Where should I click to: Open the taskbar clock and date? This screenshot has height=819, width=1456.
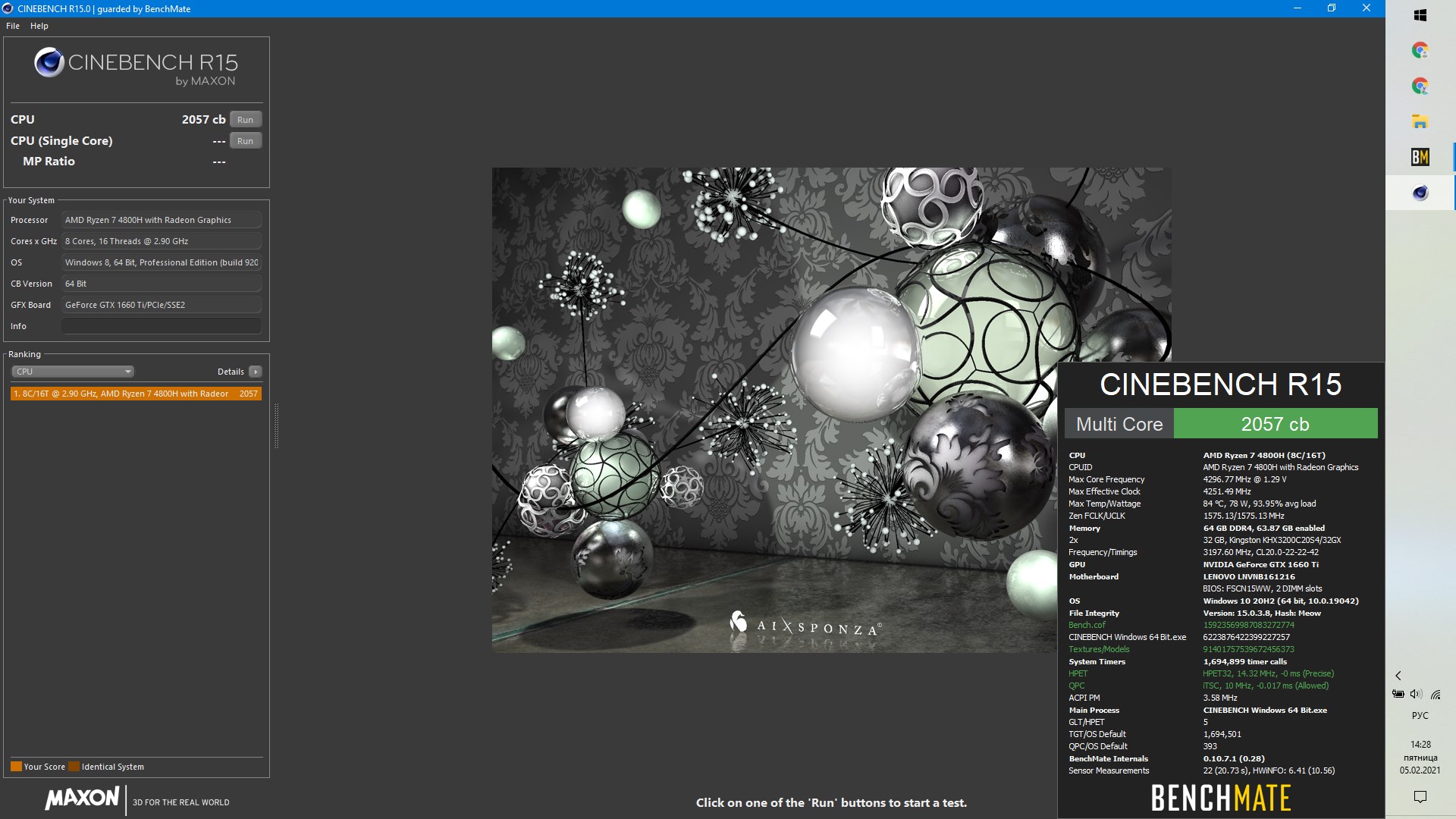pyautogui.click(x=1420, y=758)
